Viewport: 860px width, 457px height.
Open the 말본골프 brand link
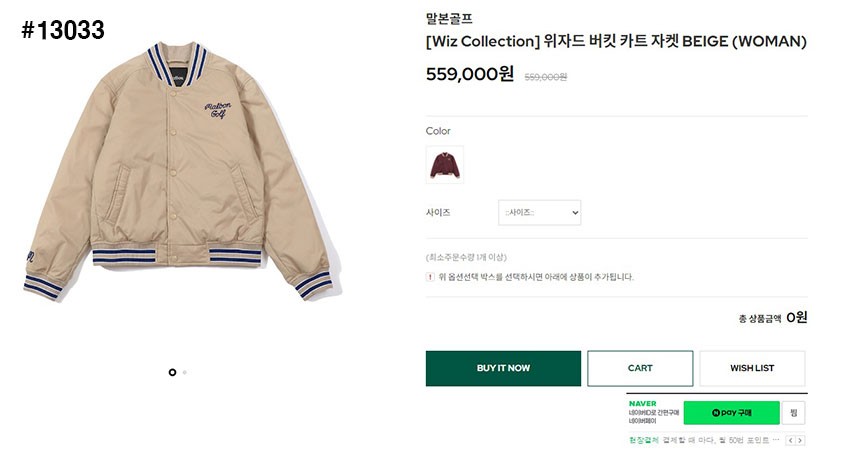(449, 18)
